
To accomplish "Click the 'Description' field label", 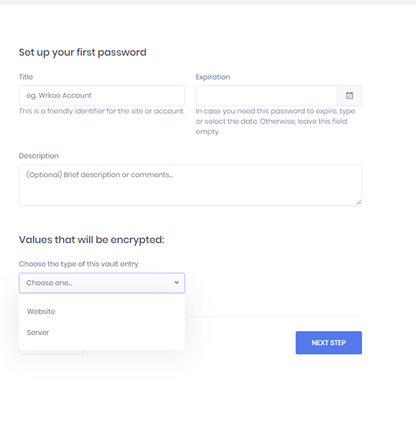I will [39, 156].
